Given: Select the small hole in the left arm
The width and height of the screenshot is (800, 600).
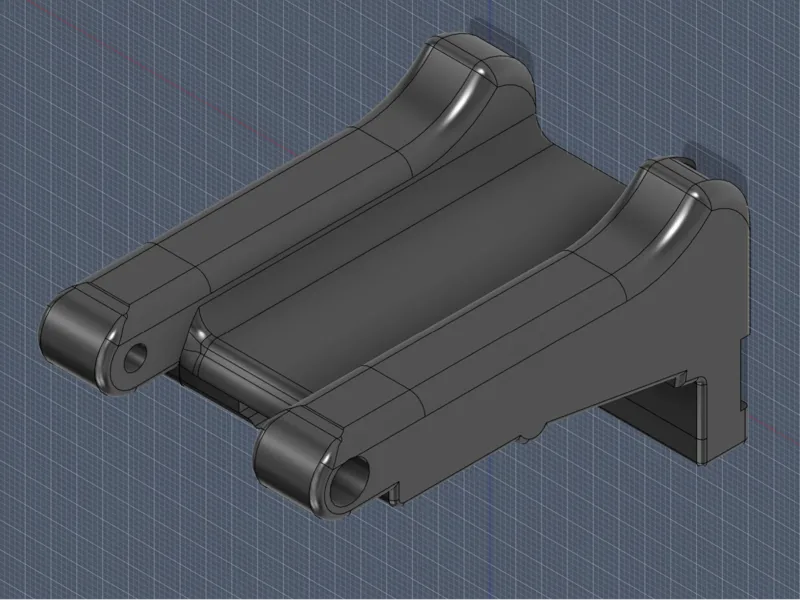Looking at the screenshot, I should point(135,358).
